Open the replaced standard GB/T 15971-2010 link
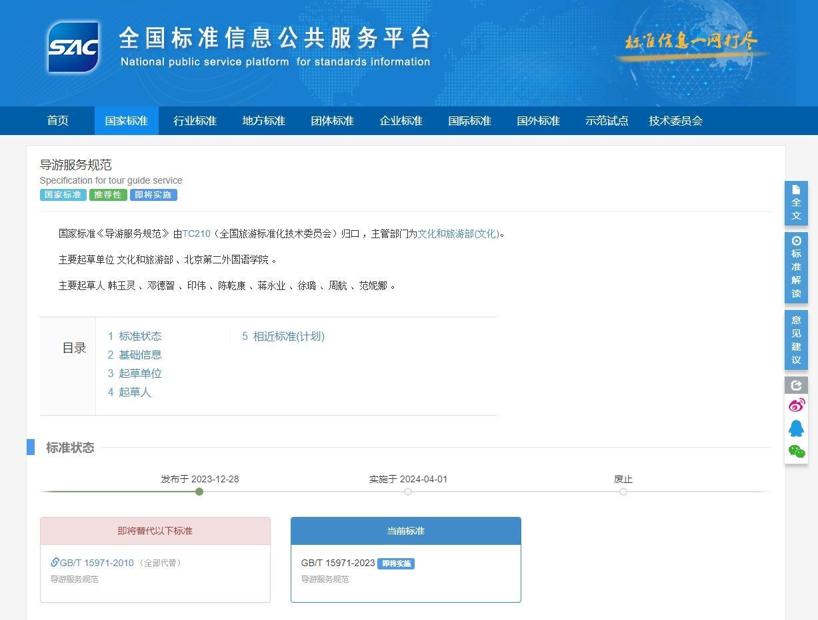Image resolution: width=818 pixels, height=620 pixels. click(96, 563)
